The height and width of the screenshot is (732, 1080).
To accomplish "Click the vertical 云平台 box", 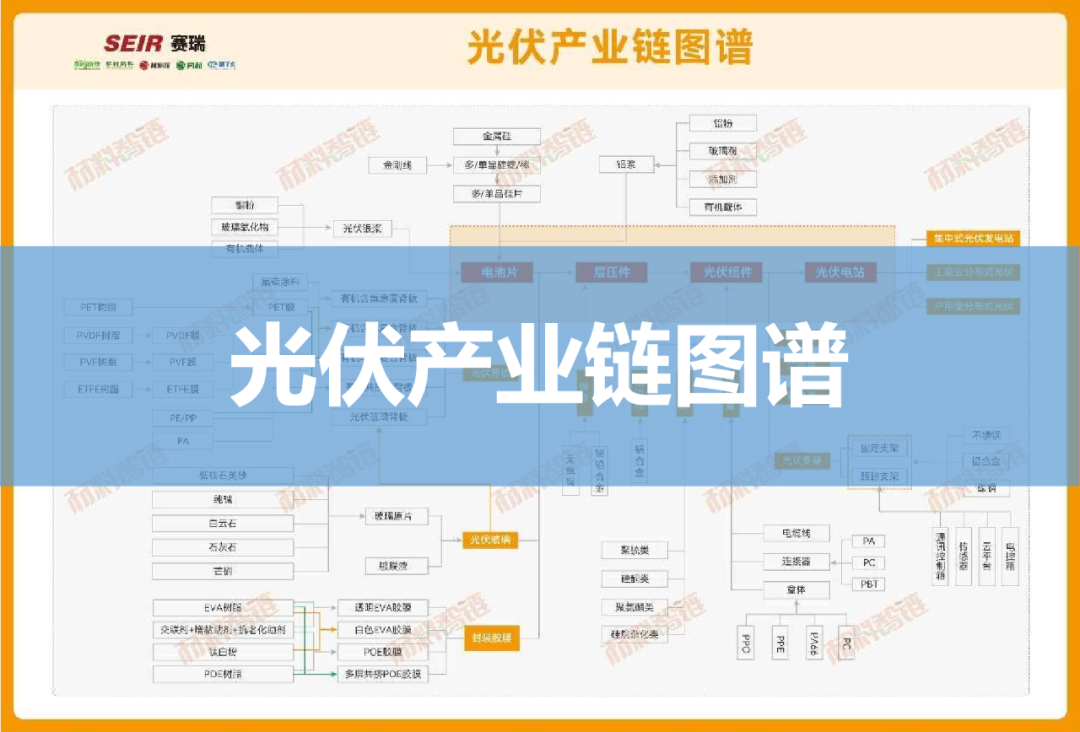I will (x=987, y=556).
